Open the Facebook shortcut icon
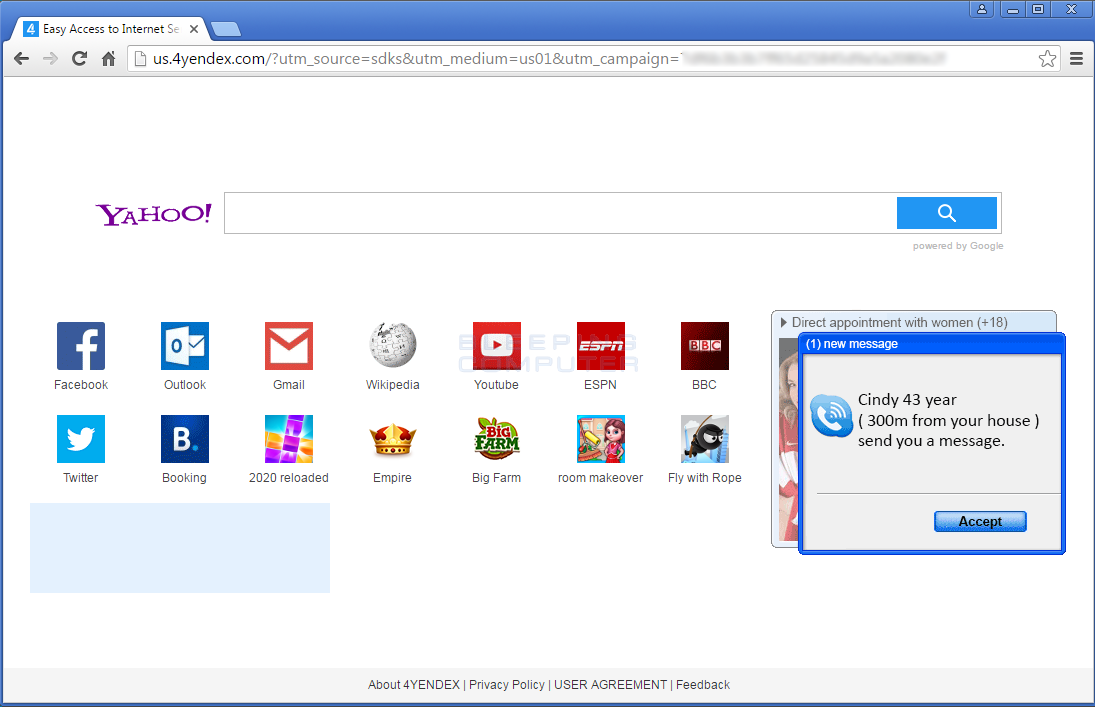The height and width of the screenshot is (707, 1095). [x=81, y=346]
